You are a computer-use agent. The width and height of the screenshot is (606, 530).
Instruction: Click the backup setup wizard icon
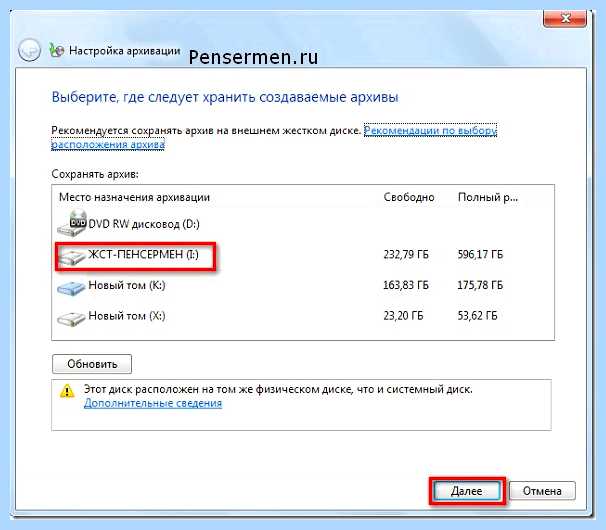56,50
